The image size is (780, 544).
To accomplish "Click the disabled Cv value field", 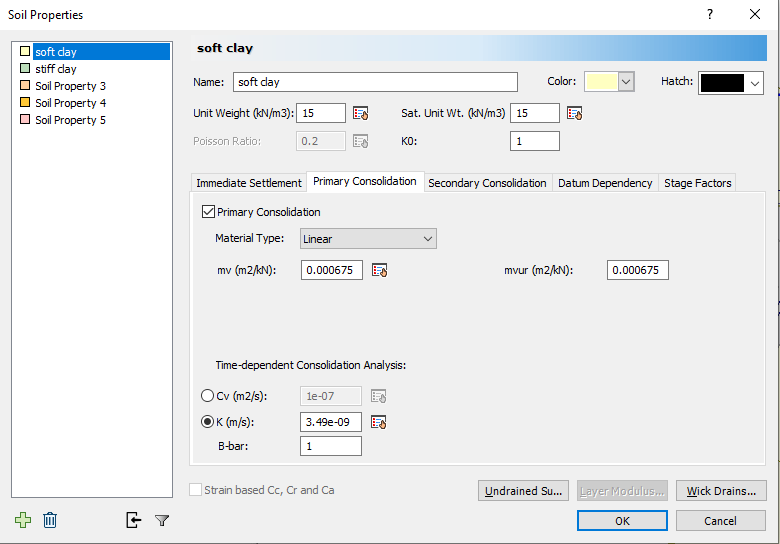I will 331,396.
